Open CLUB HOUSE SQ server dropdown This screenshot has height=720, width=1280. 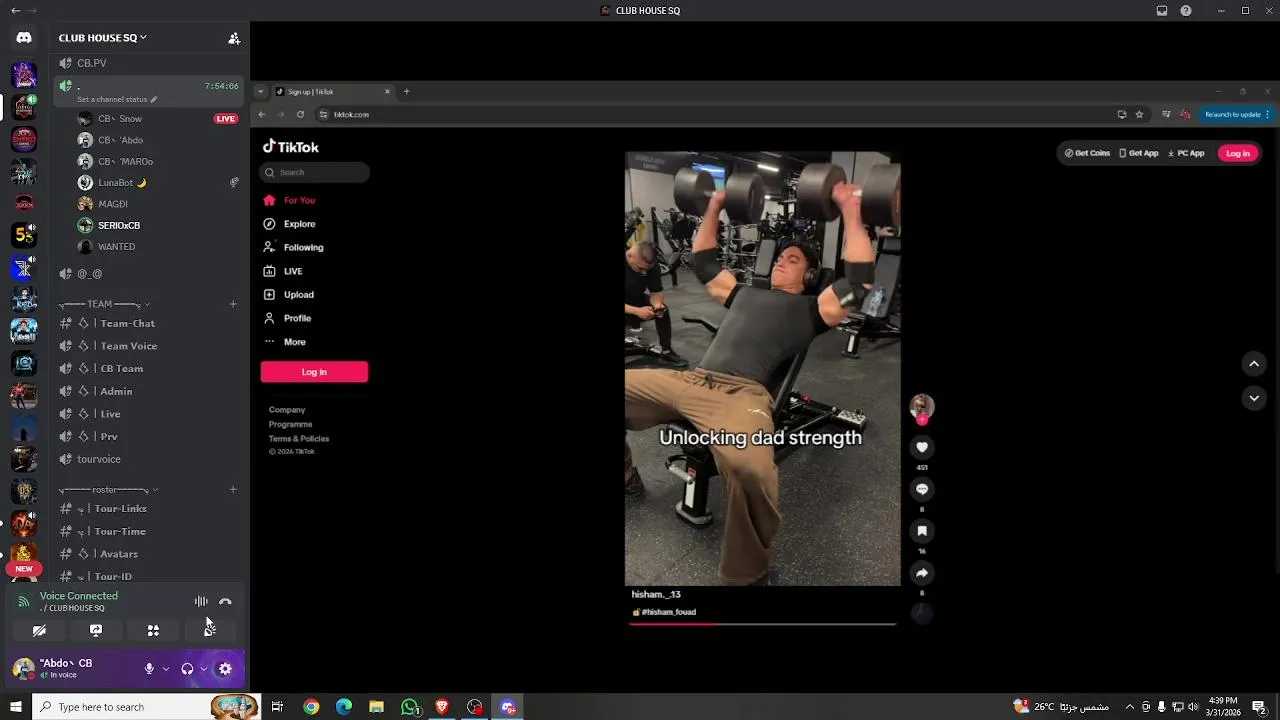click(x=102, y=38)
